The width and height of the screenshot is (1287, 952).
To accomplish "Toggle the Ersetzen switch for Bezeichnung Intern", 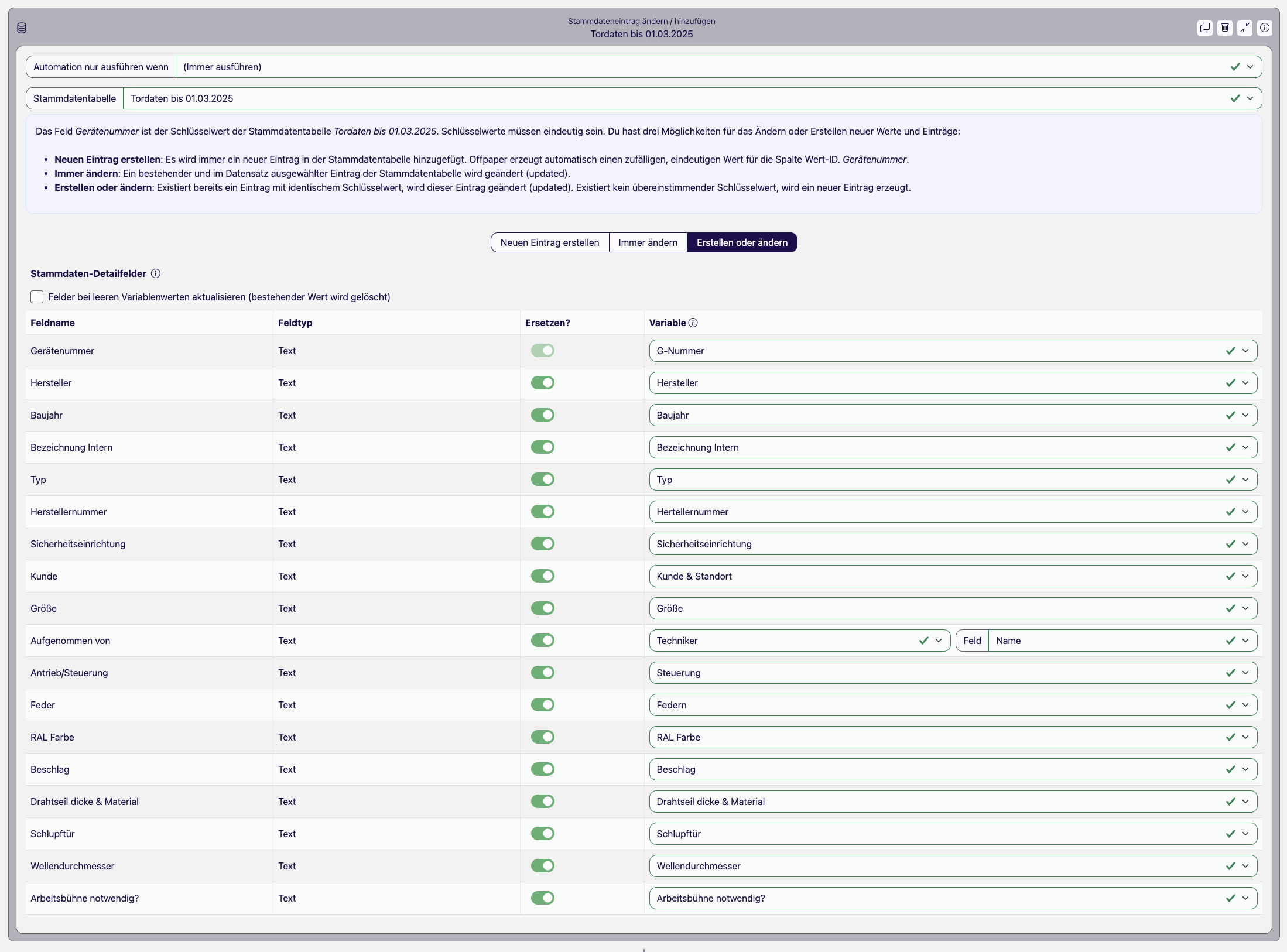I will click(543, 447).
